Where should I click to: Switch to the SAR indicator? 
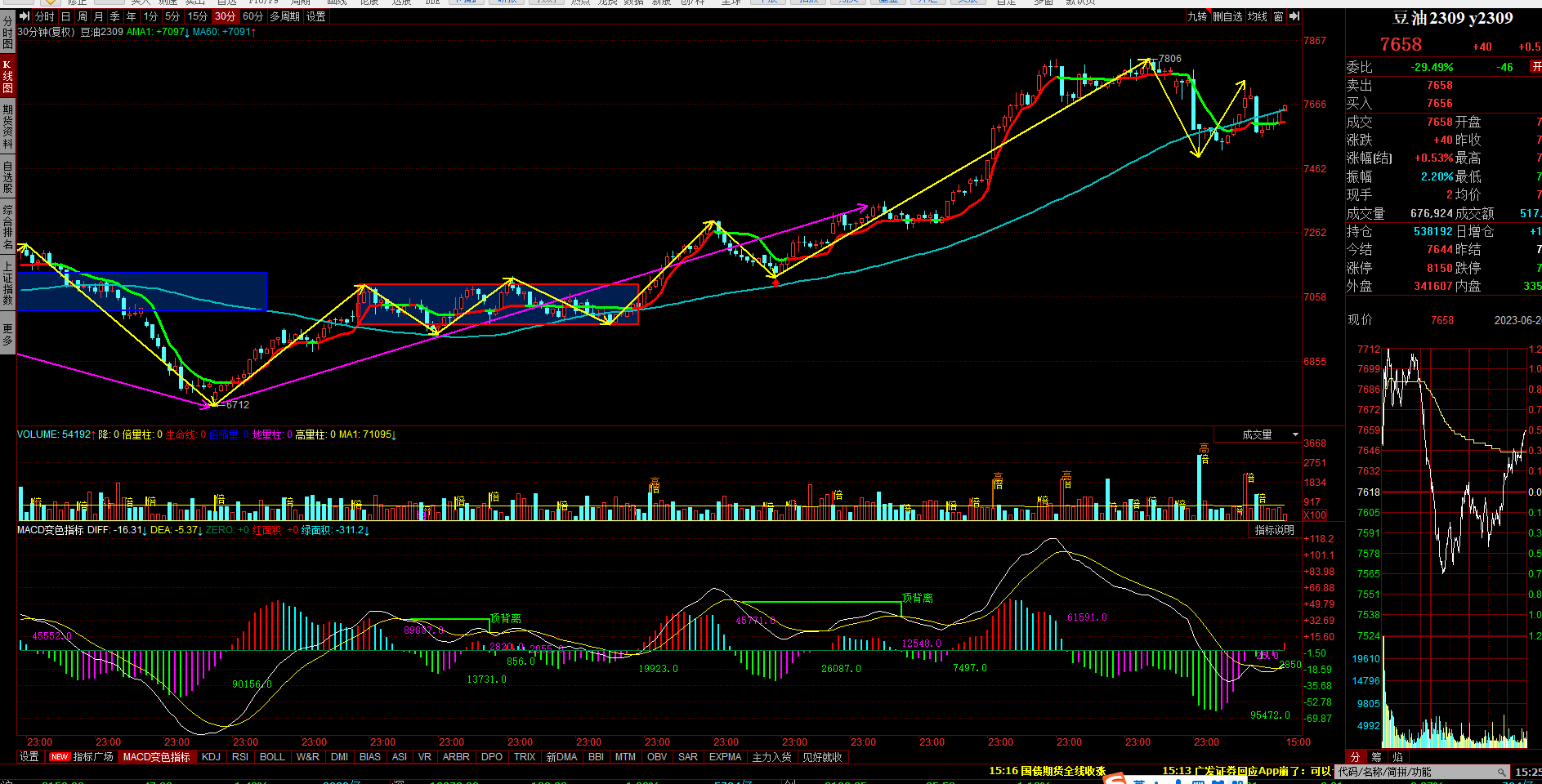click(688, 757)
